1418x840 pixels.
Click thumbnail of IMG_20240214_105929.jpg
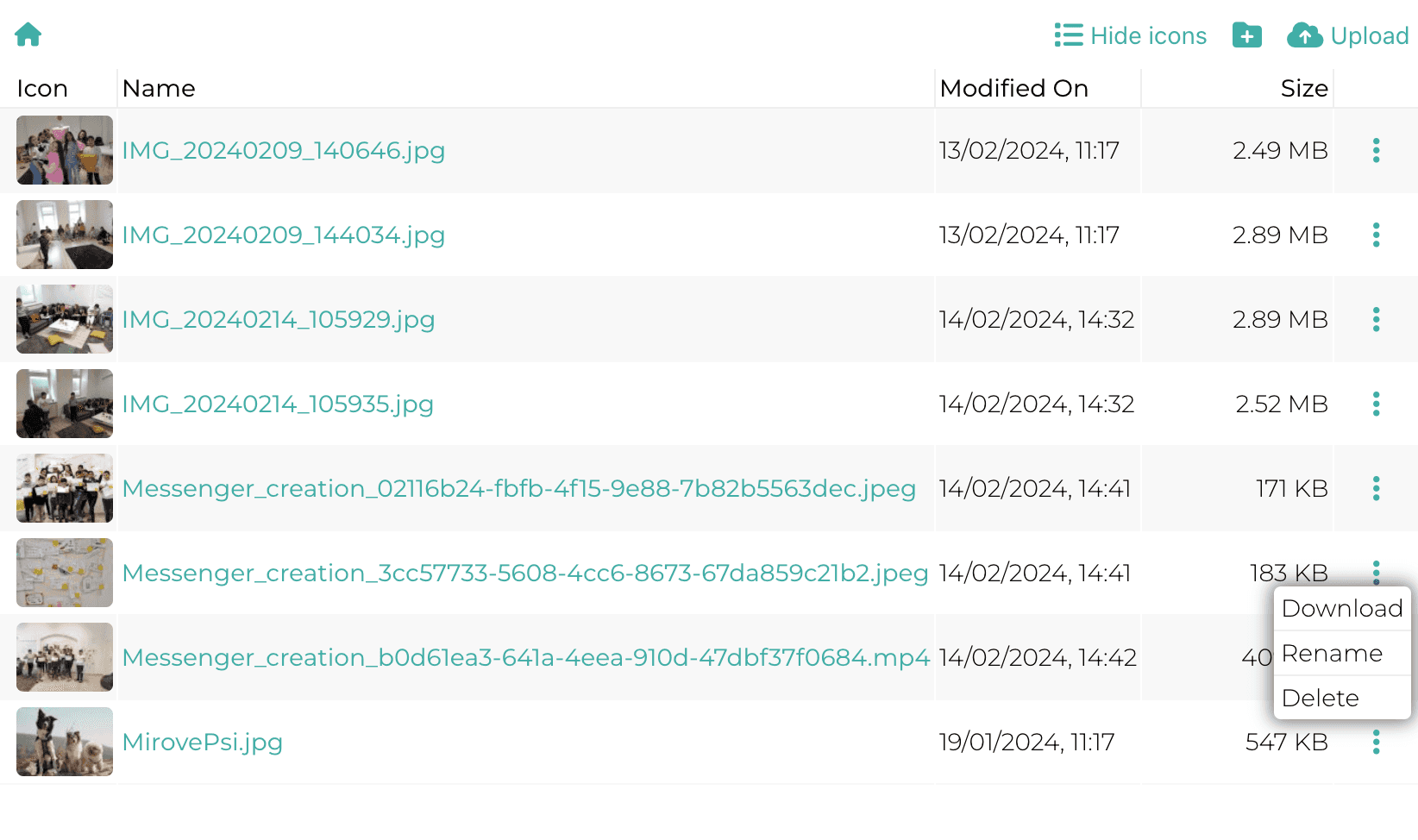pyautogui.click(x=65, y=319)
